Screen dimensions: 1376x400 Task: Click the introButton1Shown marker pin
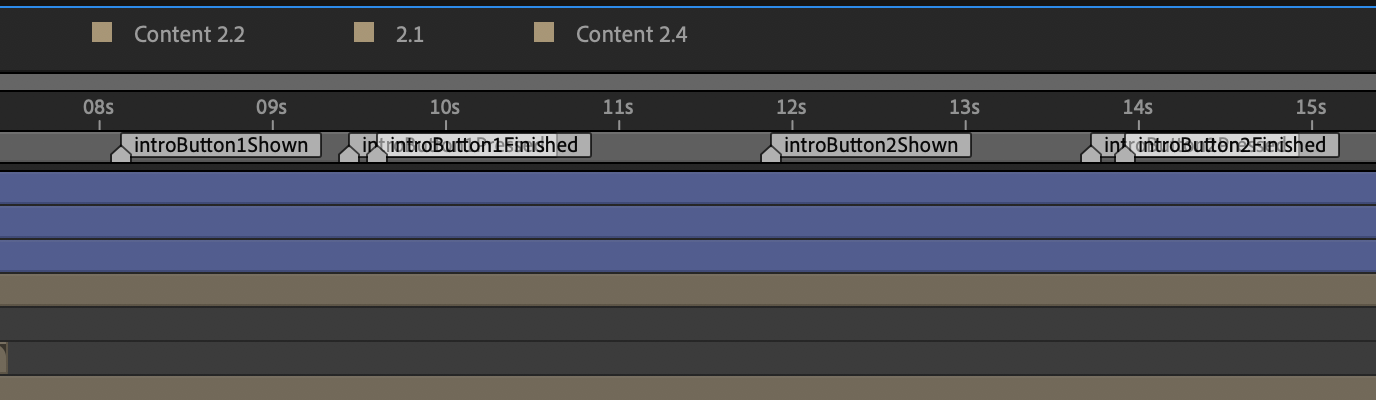[x=121, y=154]
